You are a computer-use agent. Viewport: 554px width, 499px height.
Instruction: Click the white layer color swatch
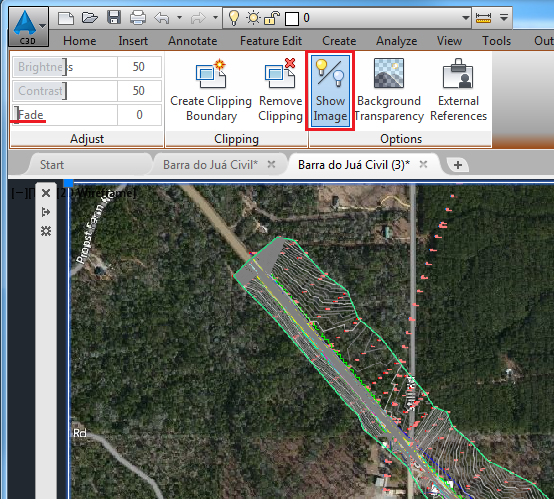(292, 18)
